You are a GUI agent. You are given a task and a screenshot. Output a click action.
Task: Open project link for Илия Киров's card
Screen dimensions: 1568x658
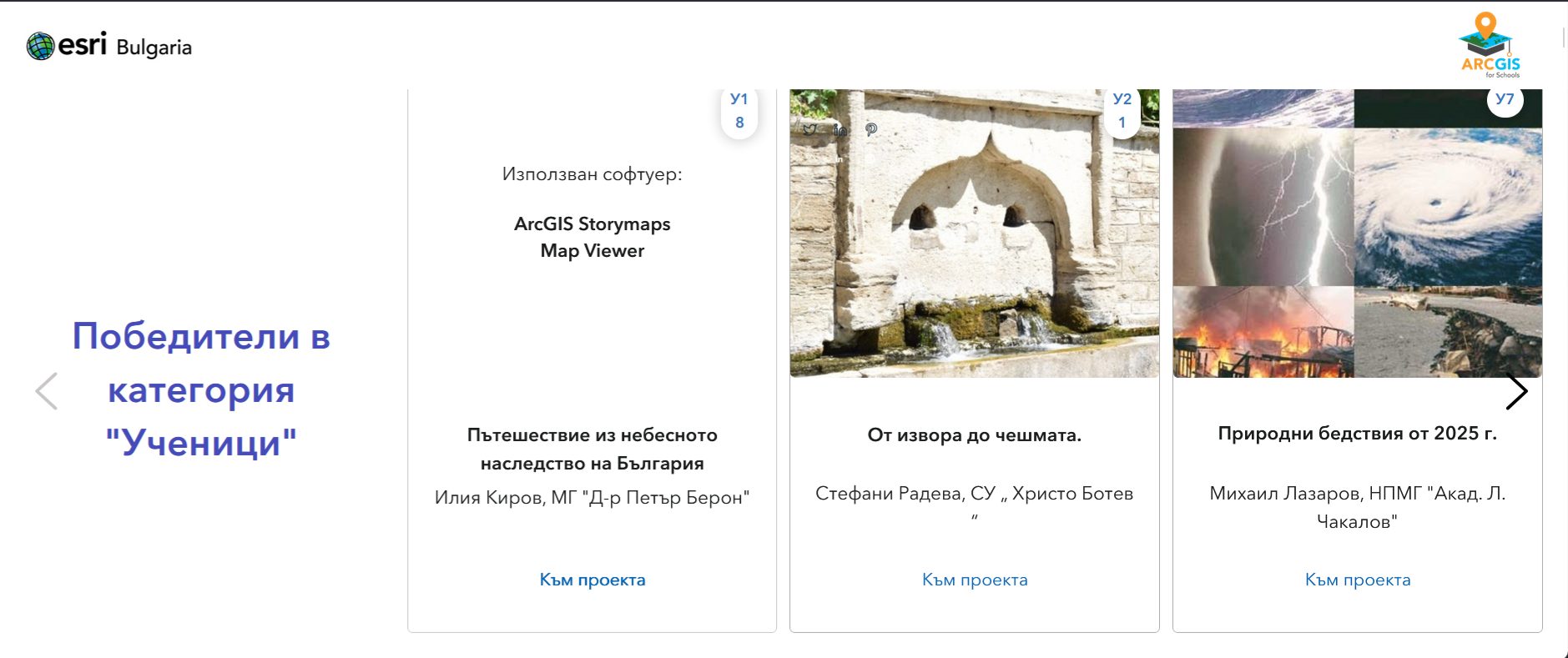click(x=592, y=580)
